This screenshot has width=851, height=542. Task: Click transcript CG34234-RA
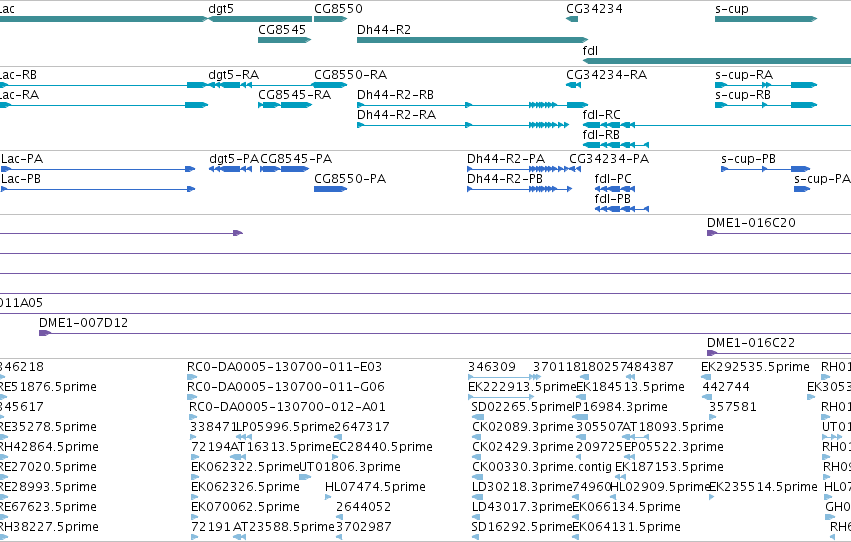coord(606,75)
